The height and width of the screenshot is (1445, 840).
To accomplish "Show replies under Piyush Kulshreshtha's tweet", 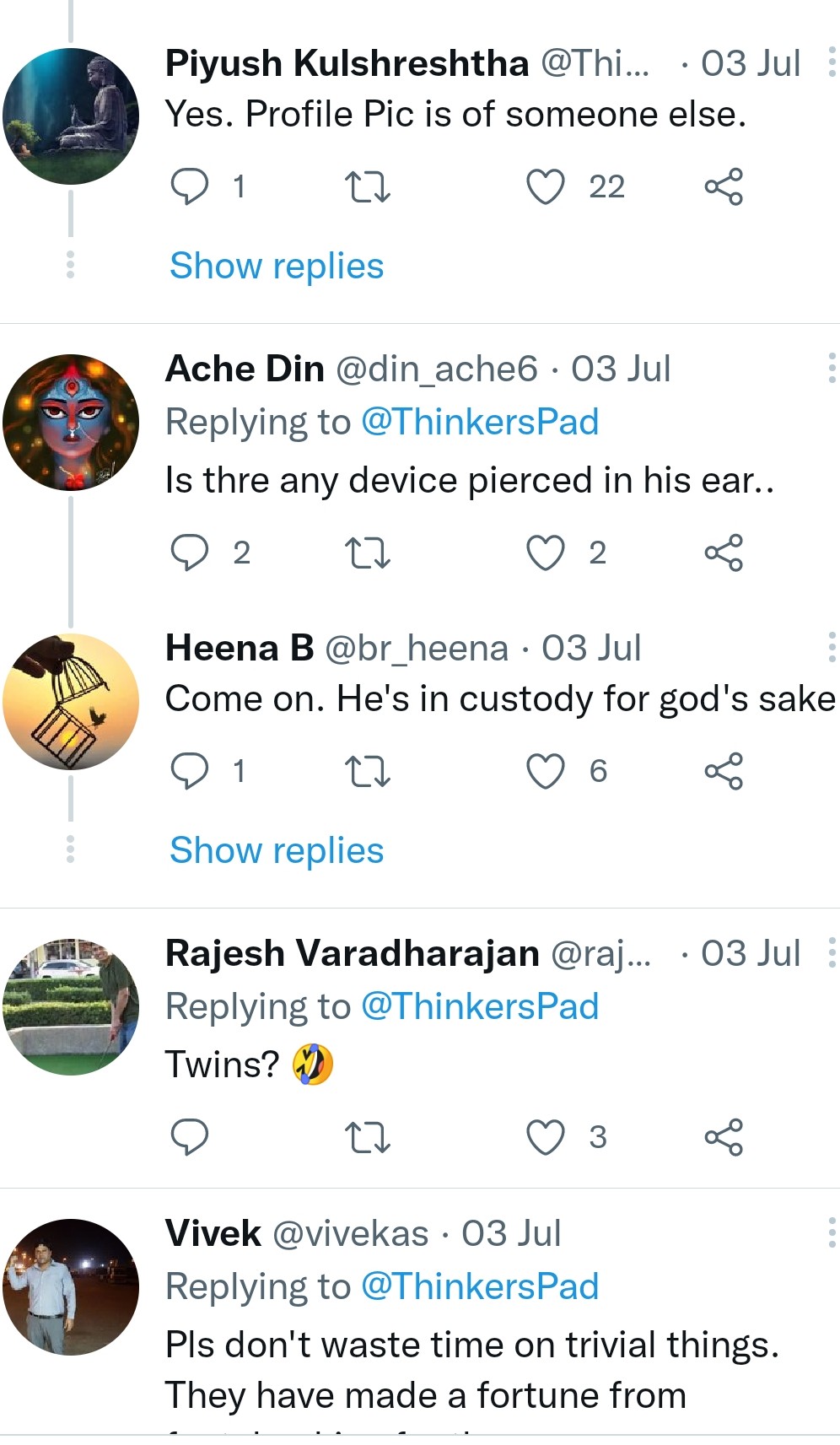I will point(277,266).
